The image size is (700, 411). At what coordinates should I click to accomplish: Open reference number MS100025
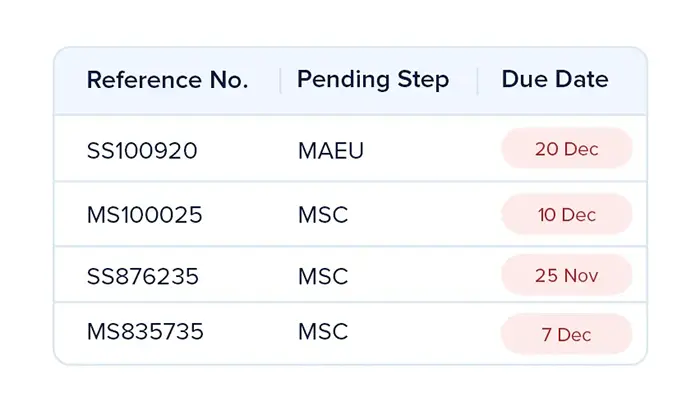(x=145, y=215)
